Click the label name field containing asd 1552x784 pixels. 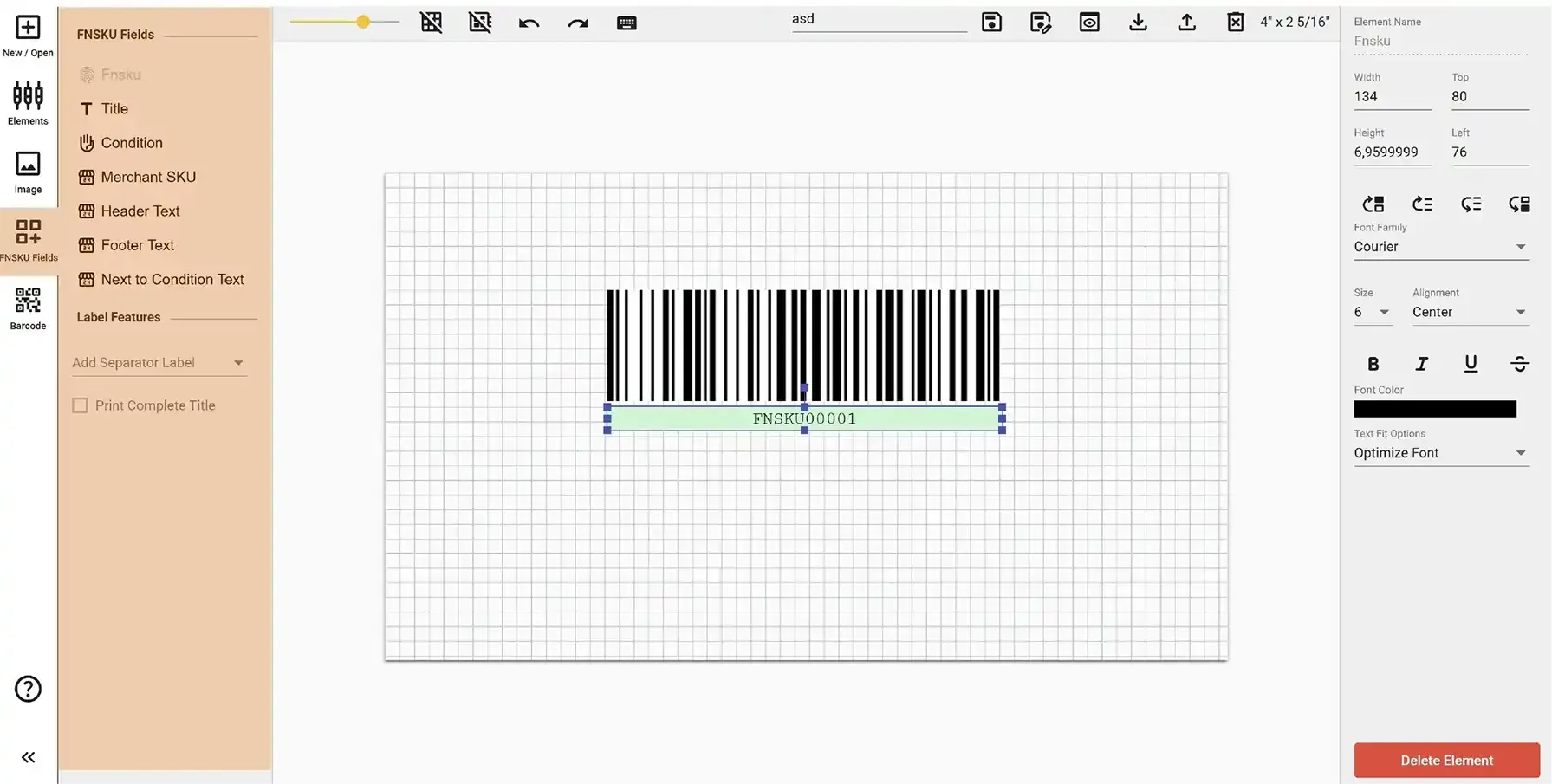pos(879,20)
